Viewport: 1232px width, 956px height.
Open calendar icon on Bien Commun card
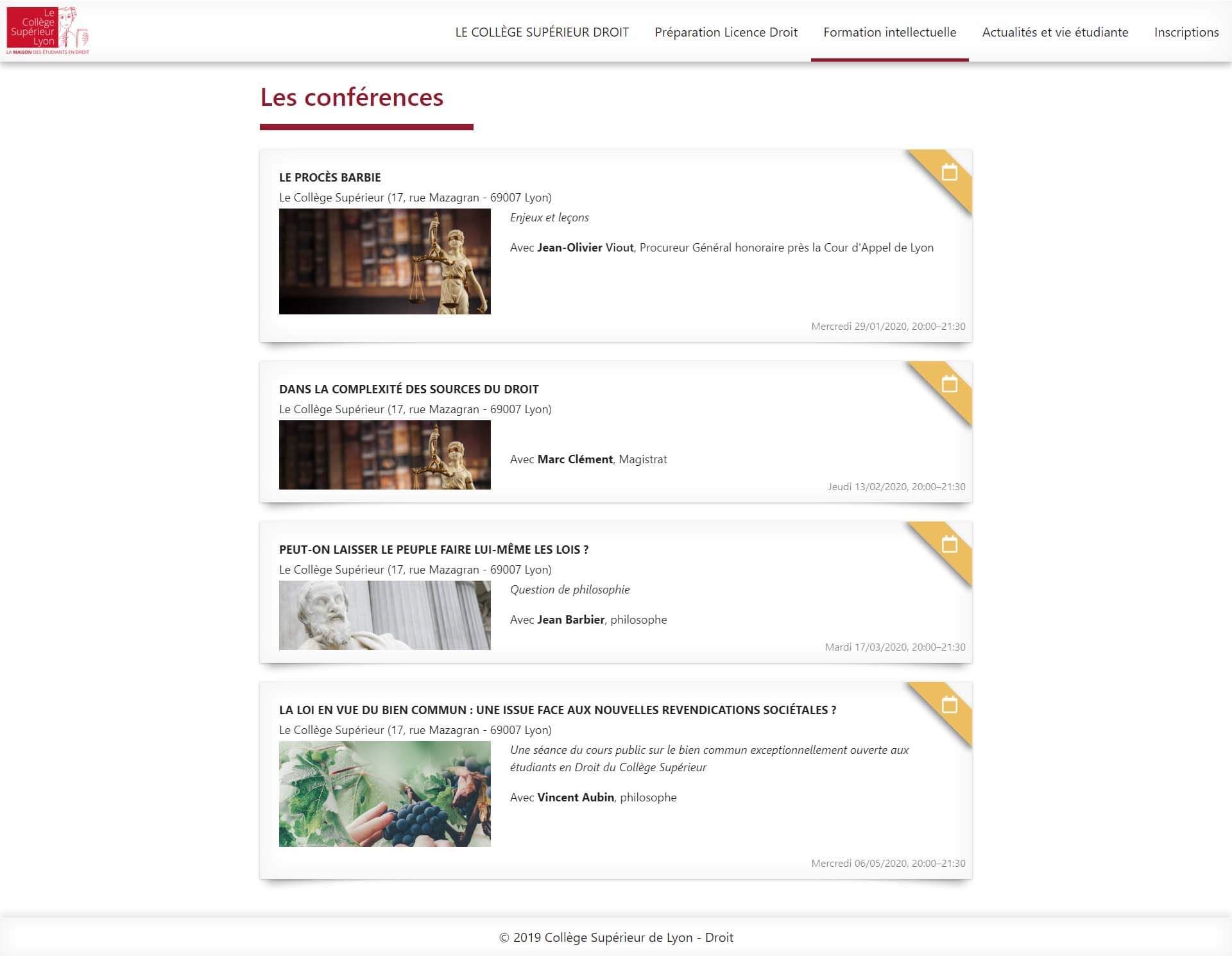(949, 704)
